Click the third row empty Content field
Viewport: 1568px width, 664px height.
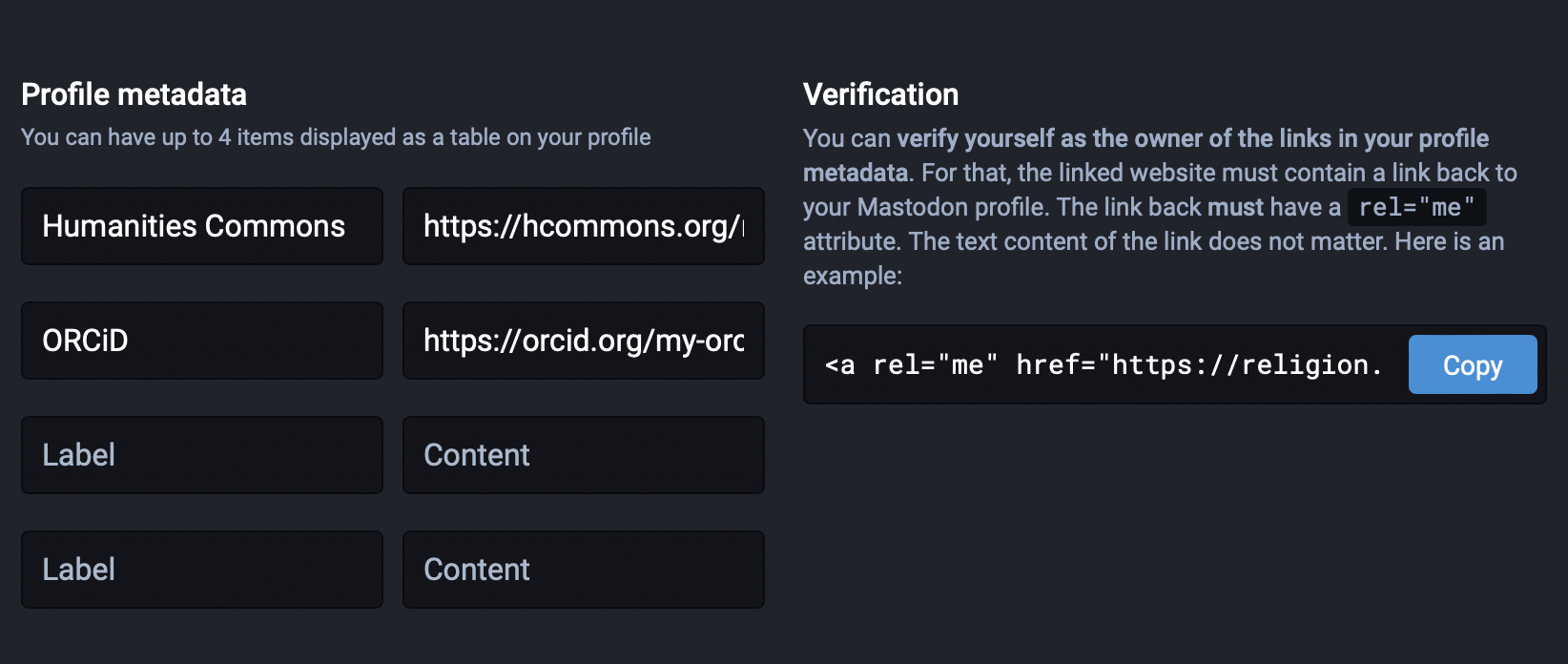[x=583, y=455]
